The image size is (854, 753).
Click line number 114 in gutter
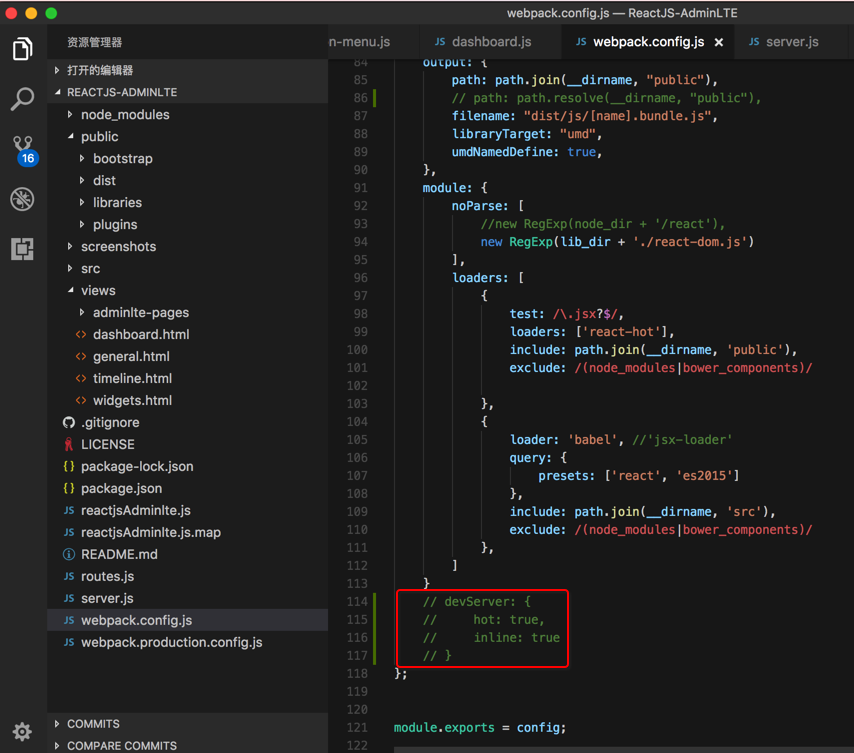356,601
